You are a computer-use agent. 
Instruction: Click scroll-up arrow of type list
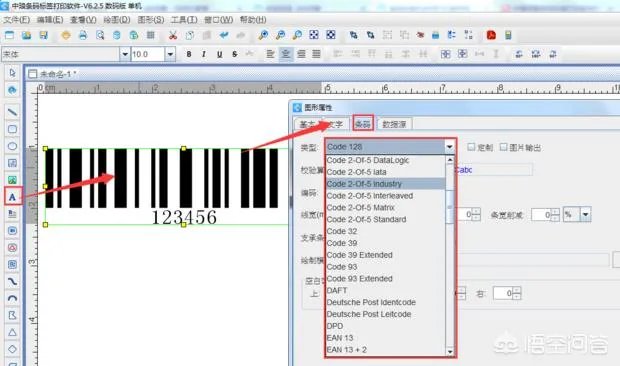click(x=450, y=160)
